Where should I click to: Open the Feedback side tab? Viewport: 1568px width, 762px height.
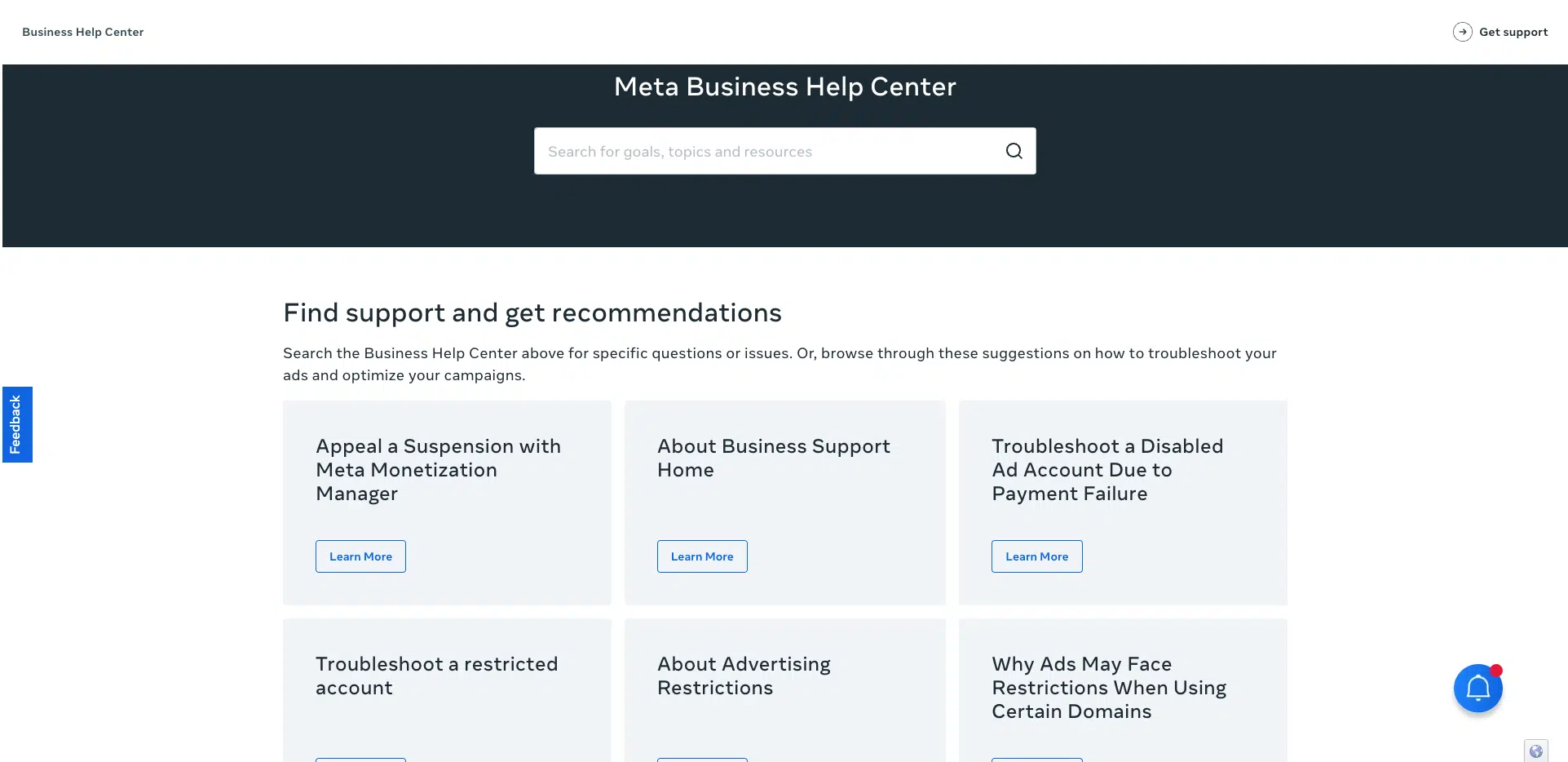(x=17, y=424)
